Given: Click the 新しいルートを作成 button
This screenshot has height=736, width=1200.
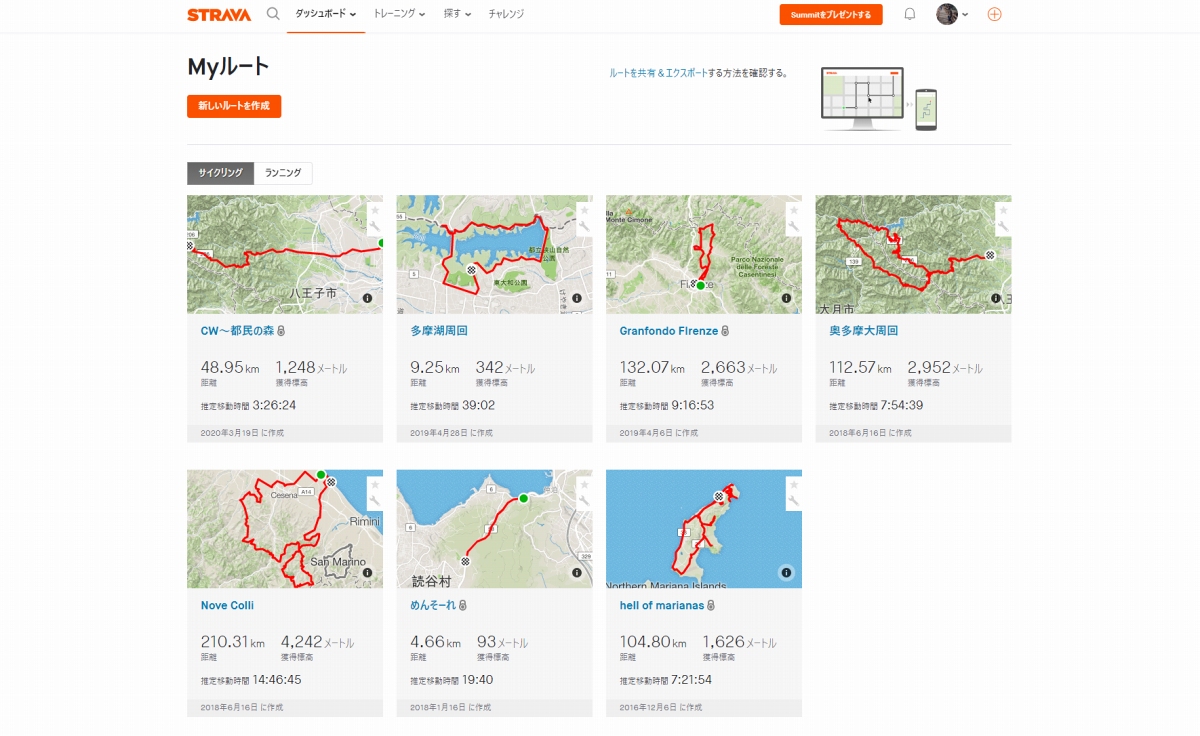Looking at the screenshot, I should [234, 106].
